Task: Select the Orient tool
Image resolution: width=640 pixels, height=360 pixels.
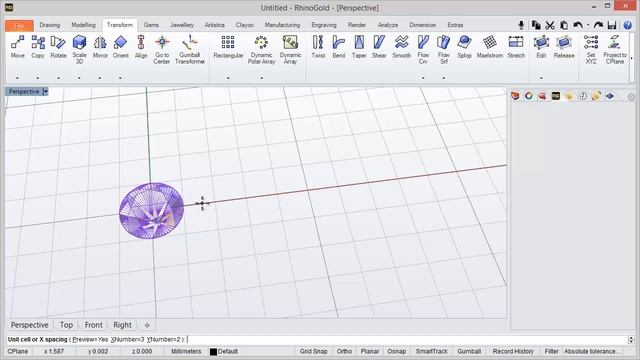Action: tap(120, 47)
